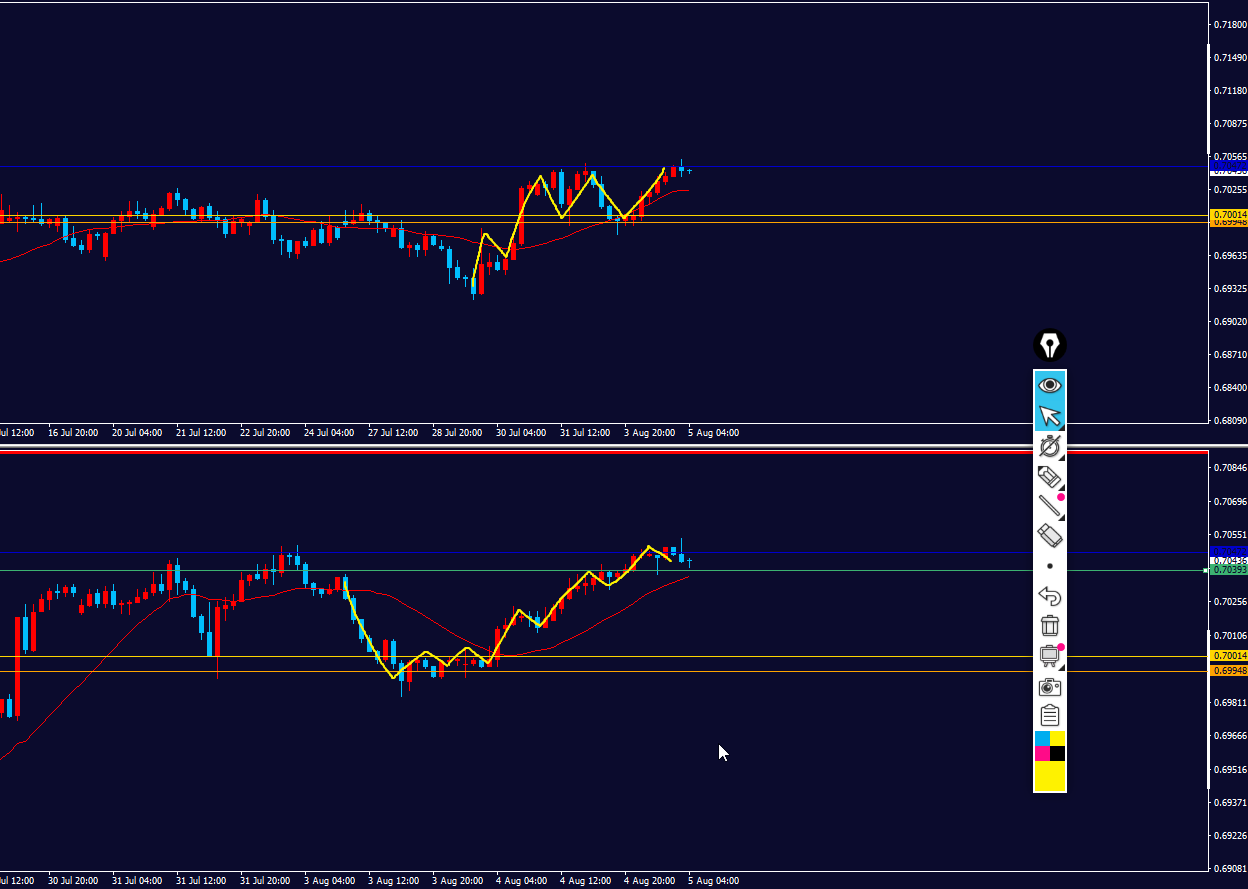Click the 0.70875 price axis label
1248x889 pixels.
pos(1230,124)
